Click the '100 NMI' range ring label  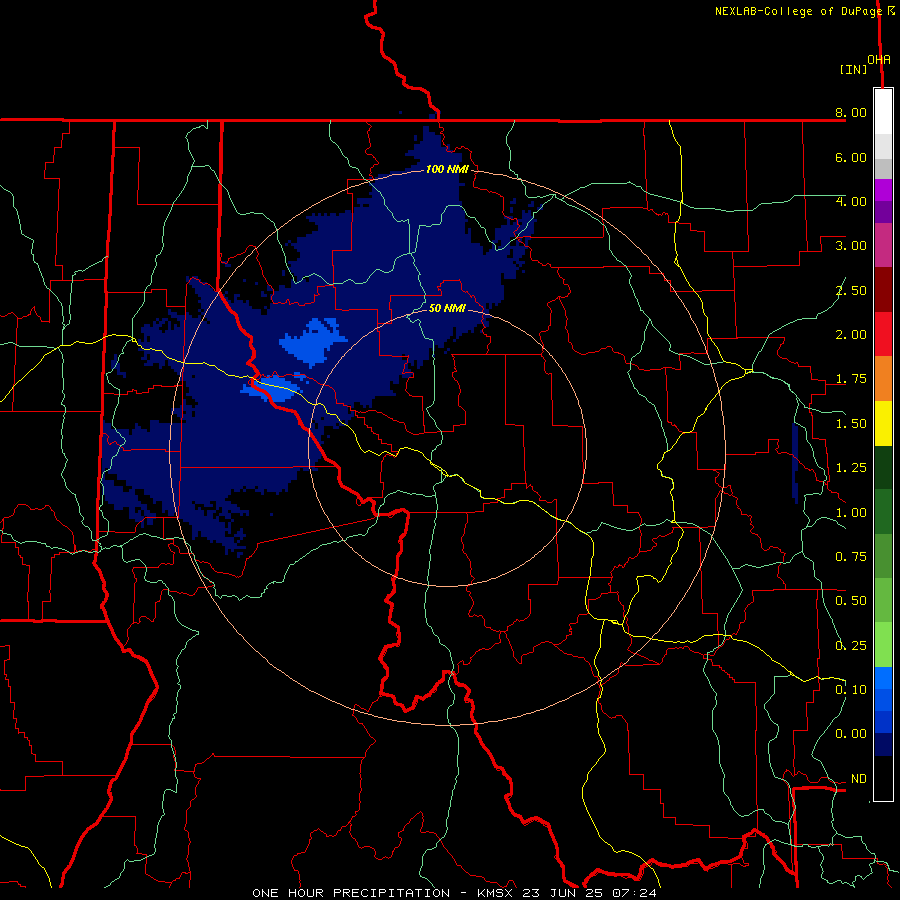click(x=447, y=169)
